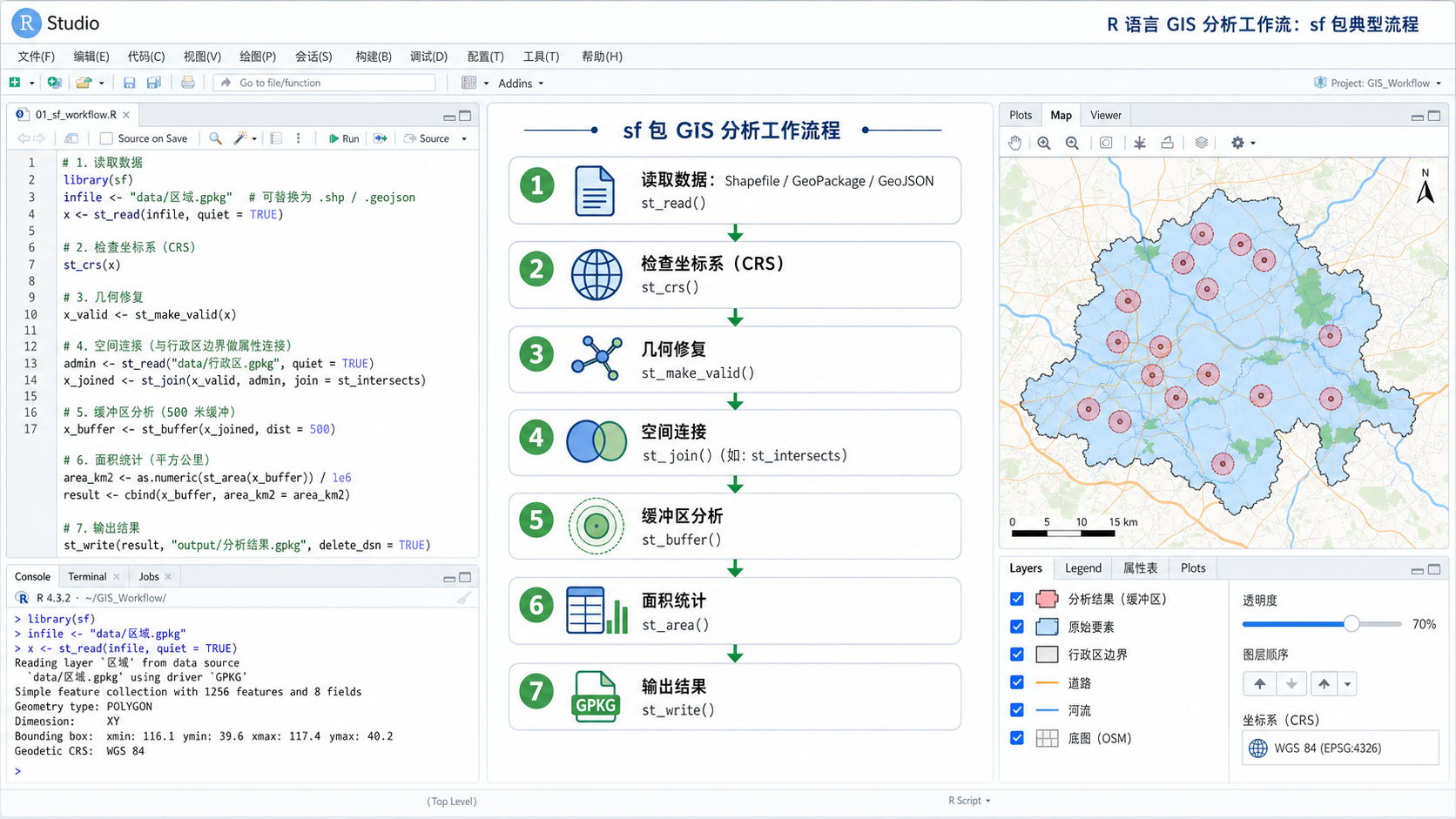Click the Zoom Out magnifier on Map
The height and width of the screenshot is (819, 1456).
coord(1072,143)
